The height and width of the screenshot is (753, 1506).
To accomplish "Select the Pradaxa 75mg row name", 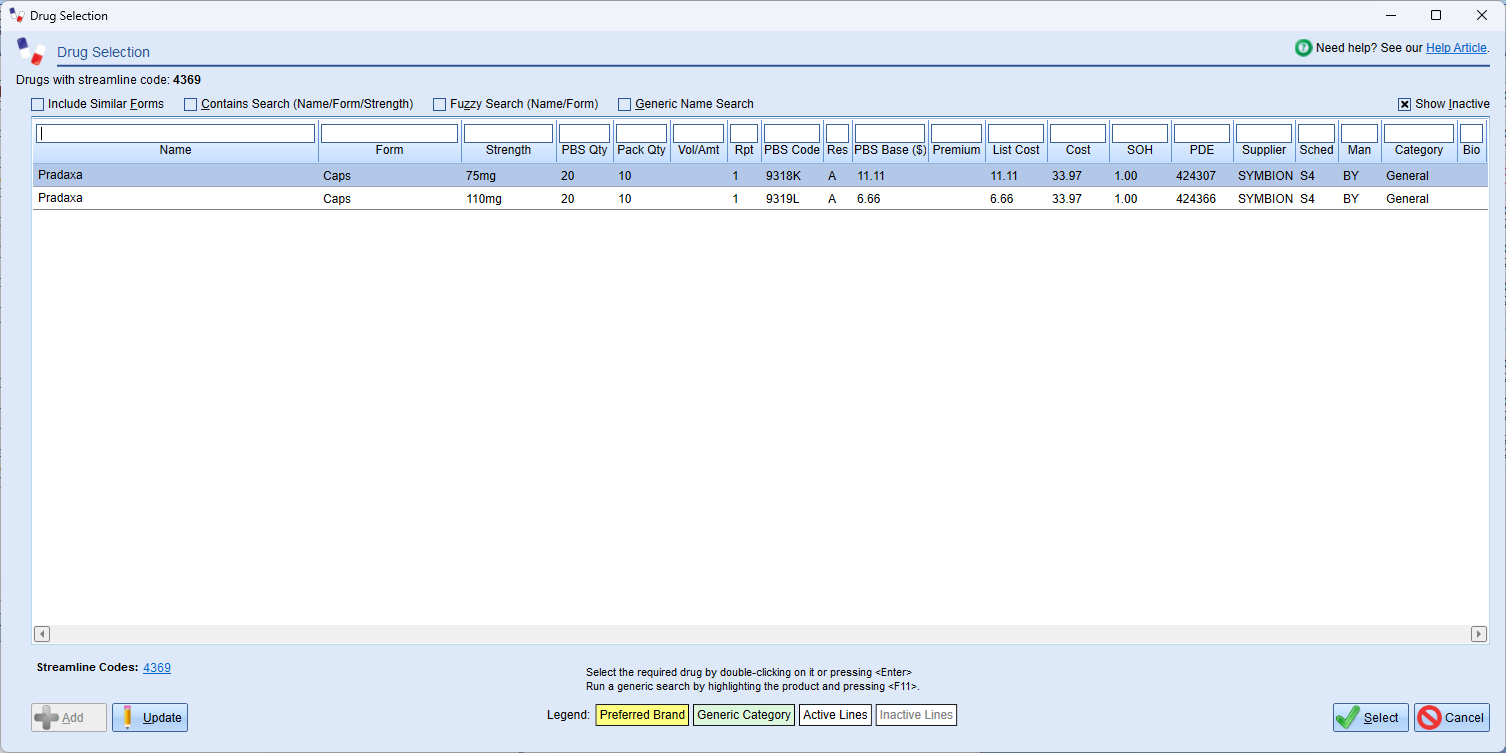I will [60, 175].
